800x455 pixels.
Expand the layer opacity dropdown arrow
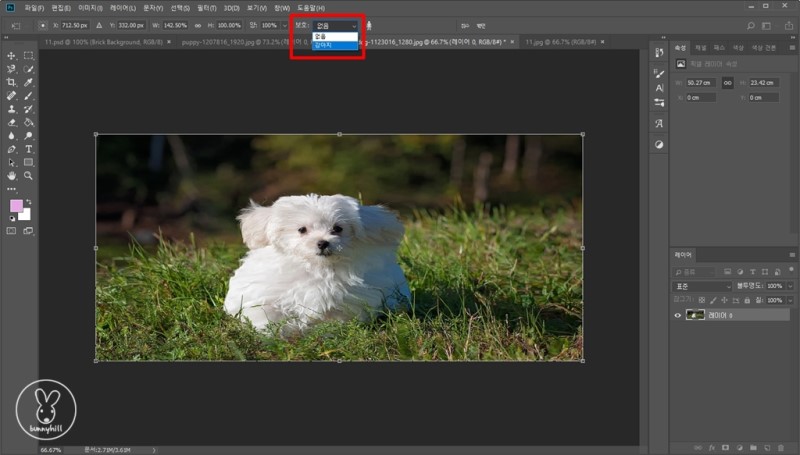point(788,286)
